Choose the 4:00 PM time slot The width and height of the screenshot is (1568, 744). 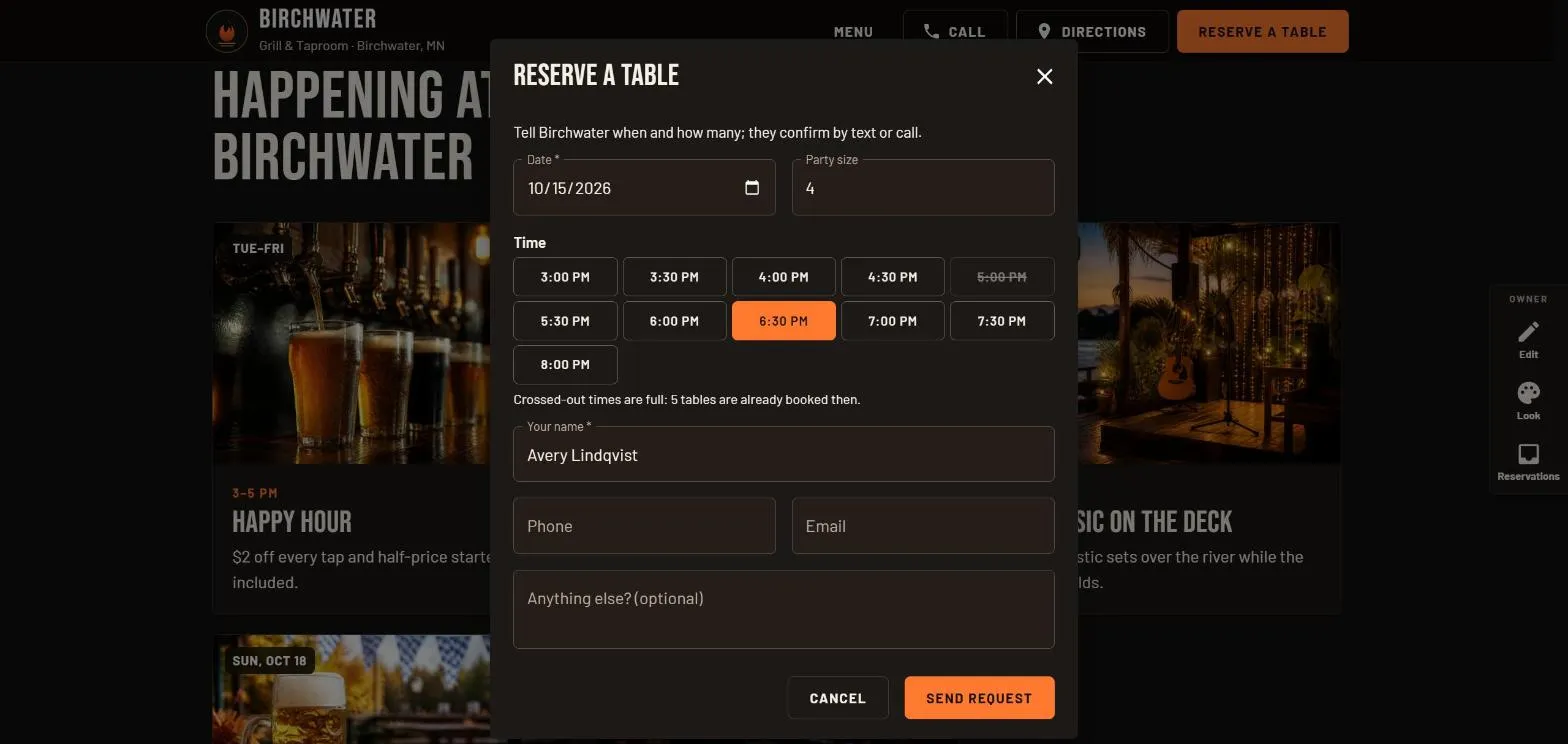(x=783, y=277)
